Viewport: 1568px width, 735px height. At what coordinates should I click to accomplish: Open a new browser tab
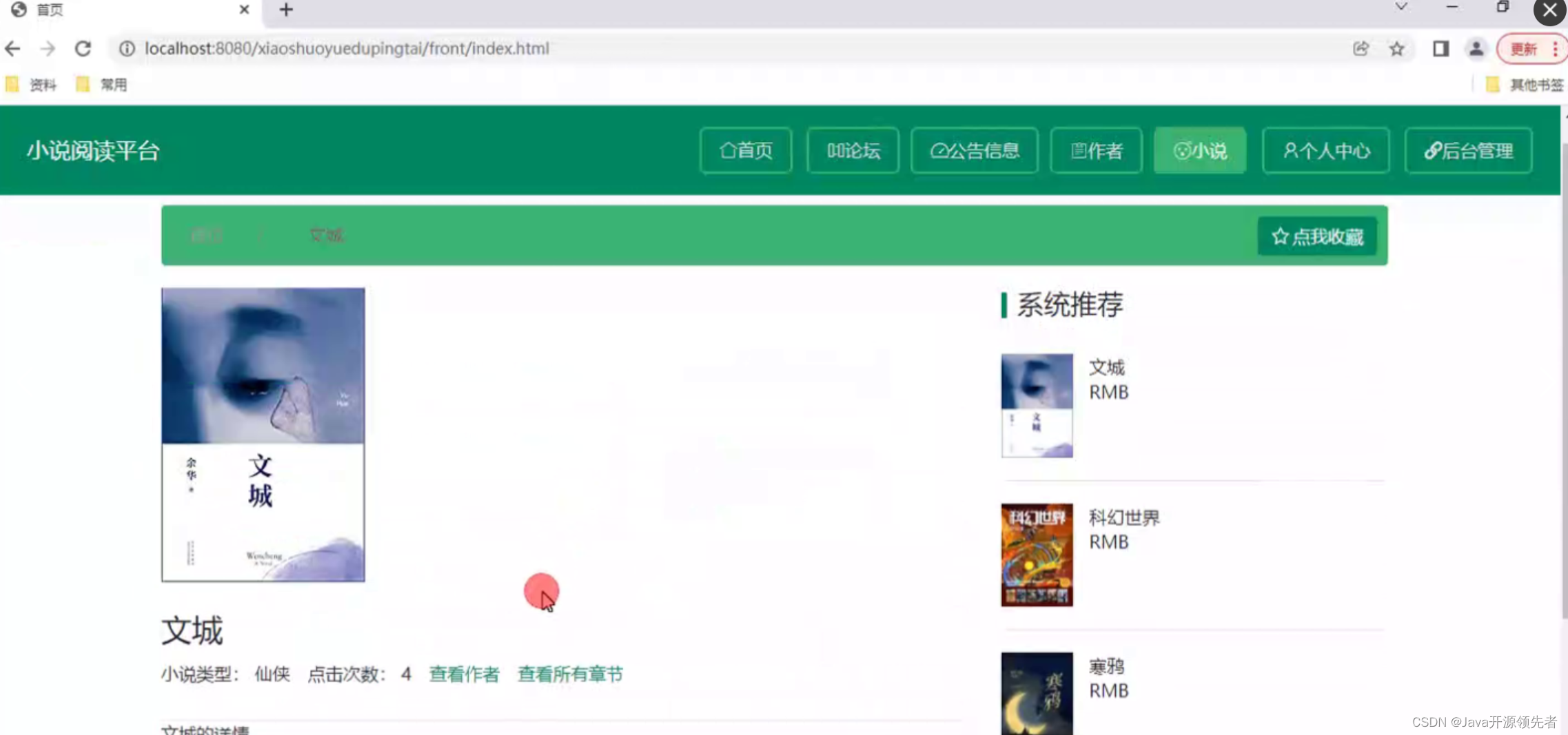pyautogui.click(x=286, y=10)
